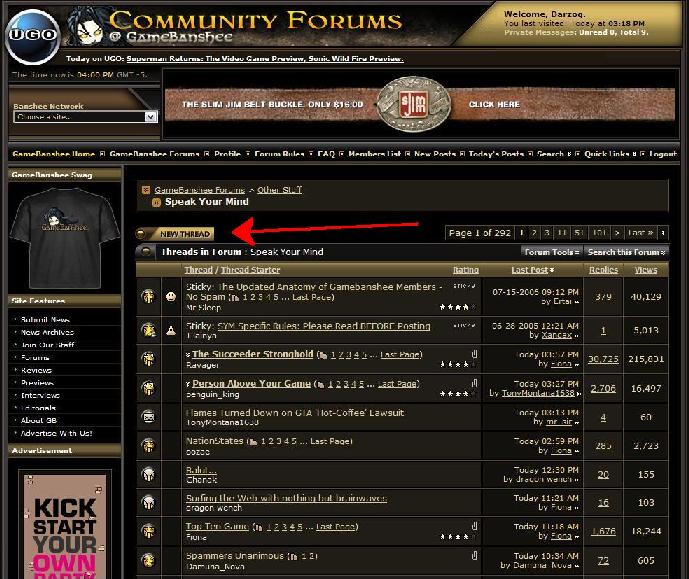Go to page 2 of threads

click(x=534, y=233)
